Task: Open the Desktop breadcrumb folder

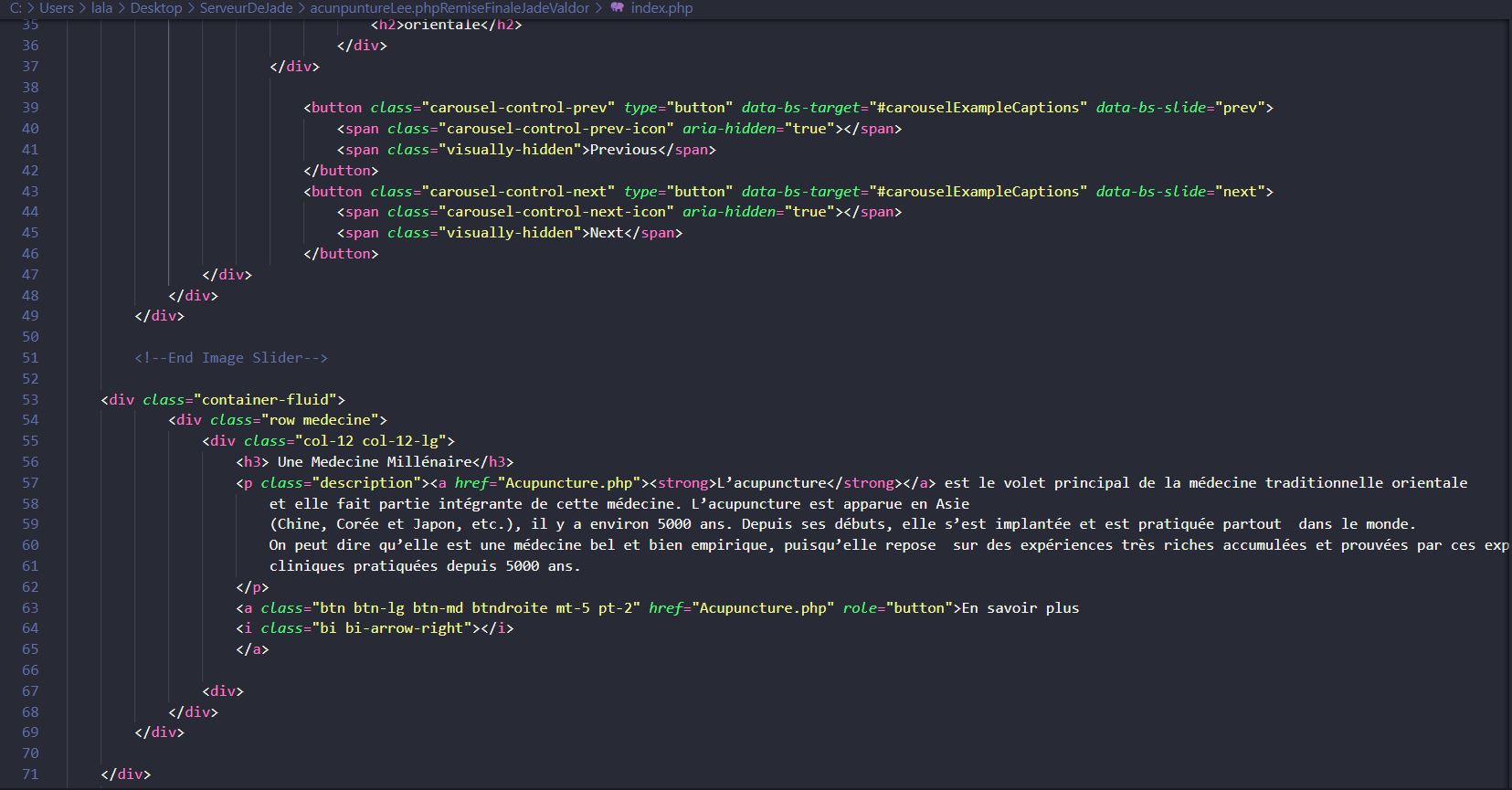Action: click(x=156, y=7)
